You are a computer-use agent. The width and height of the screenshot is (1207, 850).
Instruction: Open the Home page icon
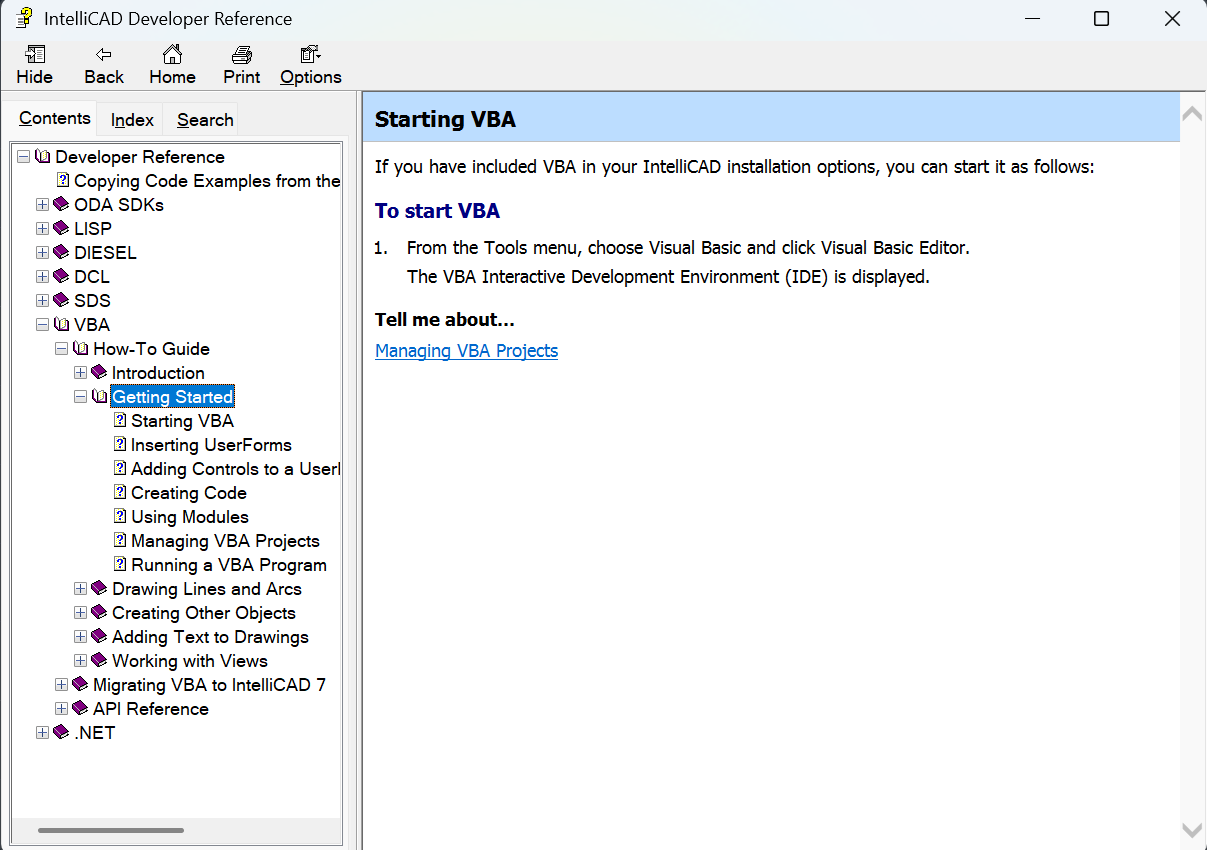coord(172,54)
